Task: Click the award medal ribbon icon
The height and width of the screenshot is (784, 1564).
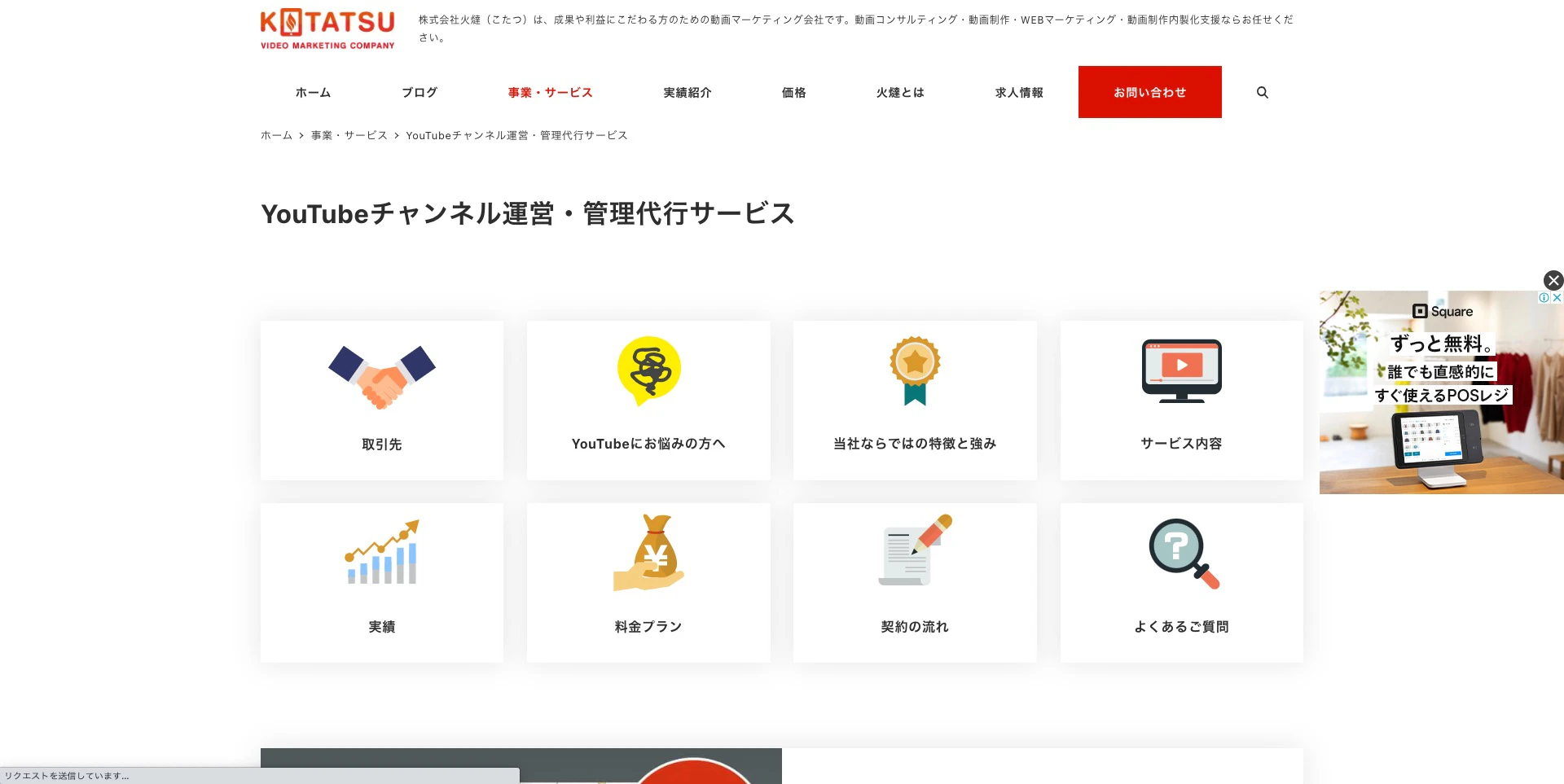Action: coord(915,371)
